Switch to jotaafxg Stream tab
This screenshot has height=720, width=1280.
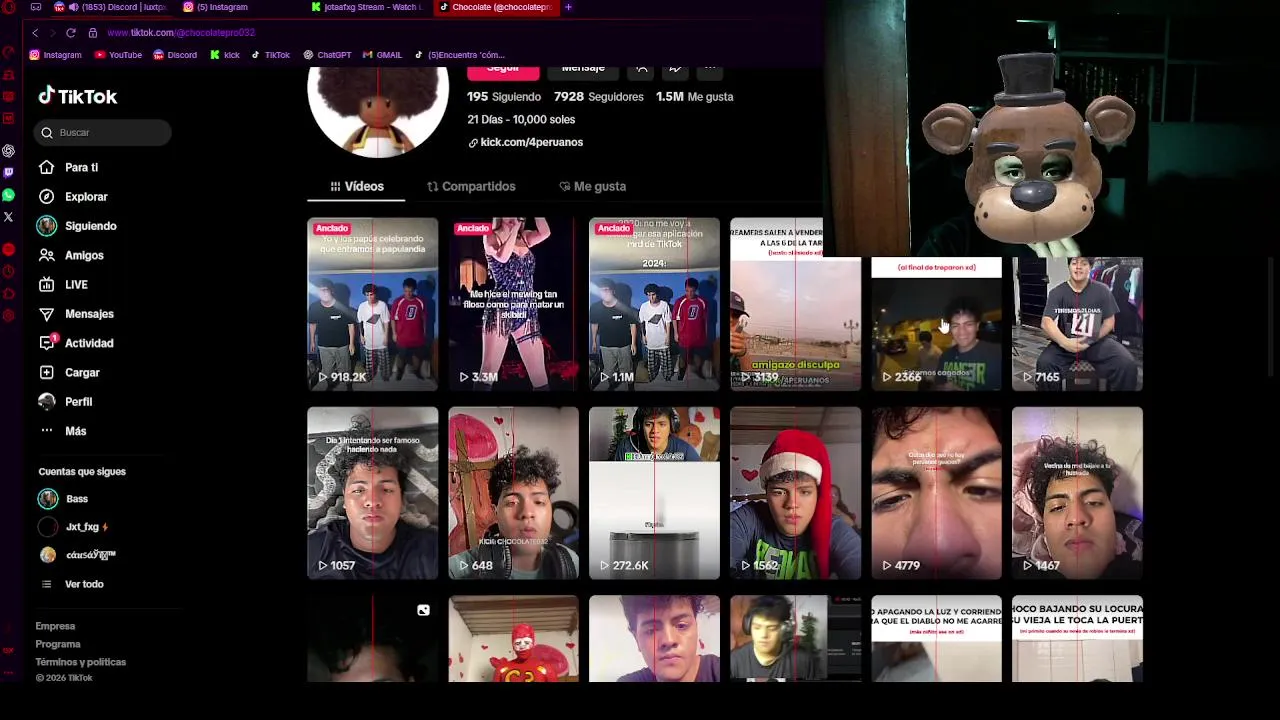pos(366,7)
